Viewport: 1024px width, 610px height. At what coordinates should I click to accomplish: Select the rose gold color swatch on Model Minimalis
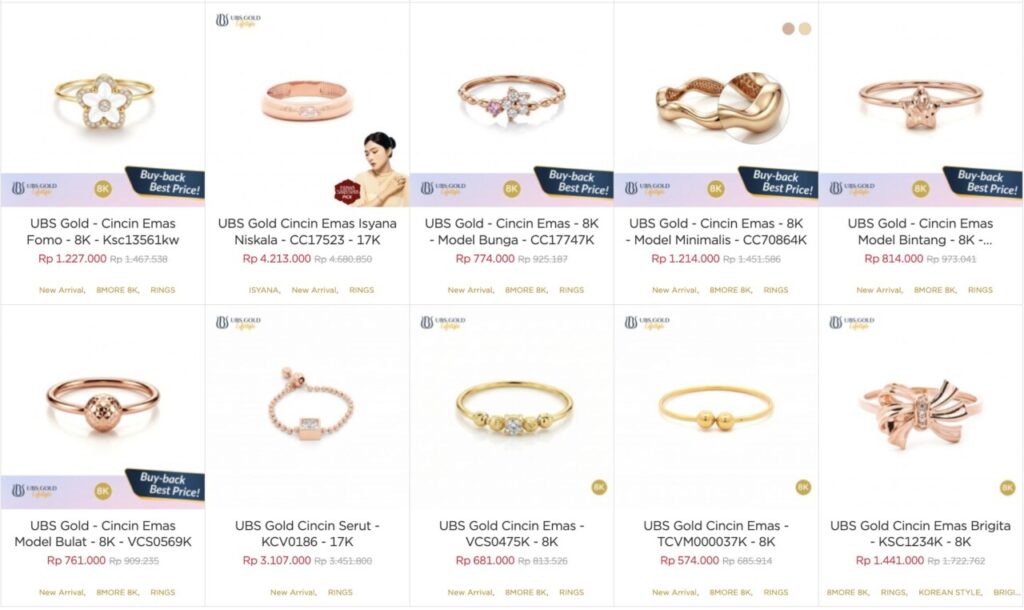[x=788, y=29]
